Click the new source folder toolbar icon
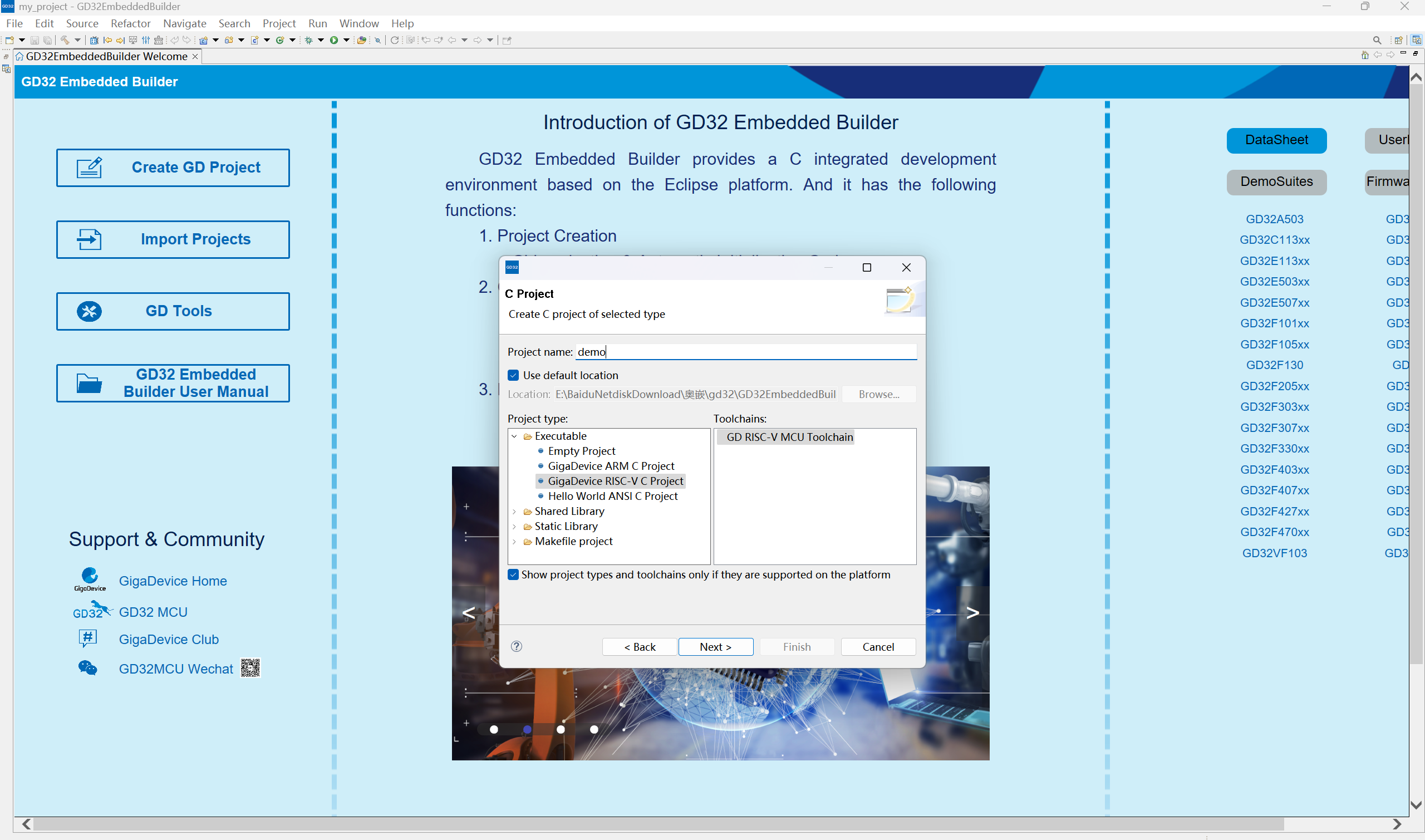The height and width of the screenshot is (840, 1425). [229, 40]
